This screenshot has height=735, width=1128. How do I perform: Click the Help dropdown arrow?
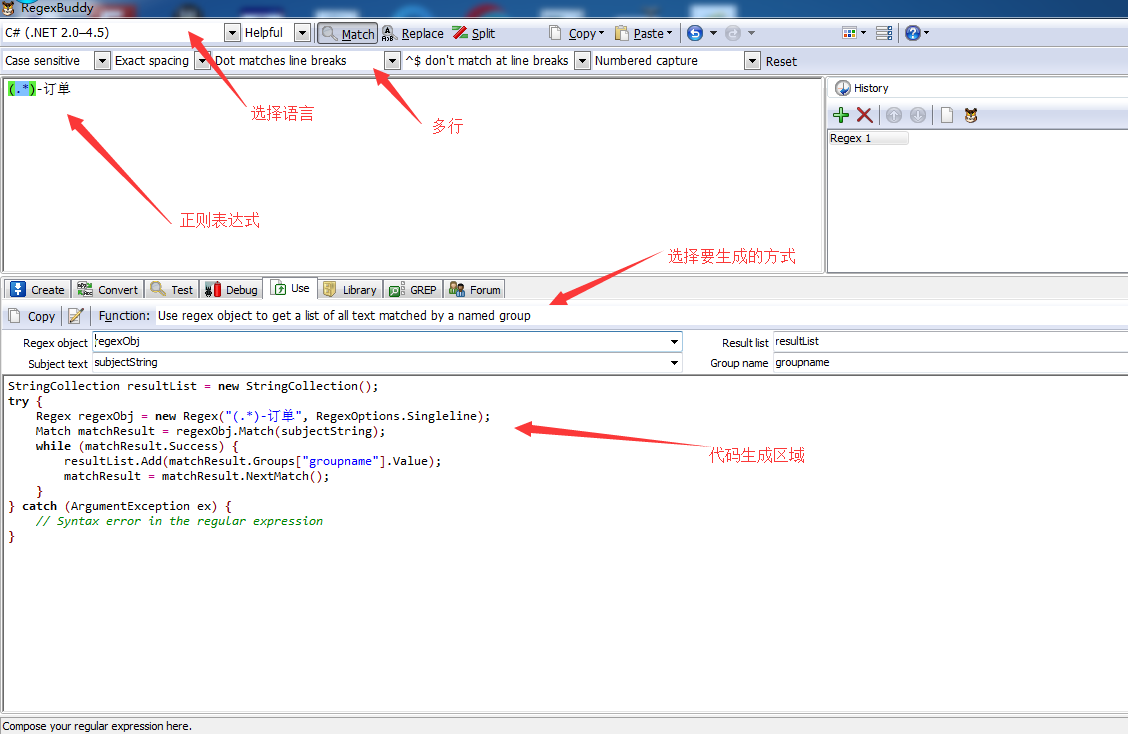[x=926, y=33]
